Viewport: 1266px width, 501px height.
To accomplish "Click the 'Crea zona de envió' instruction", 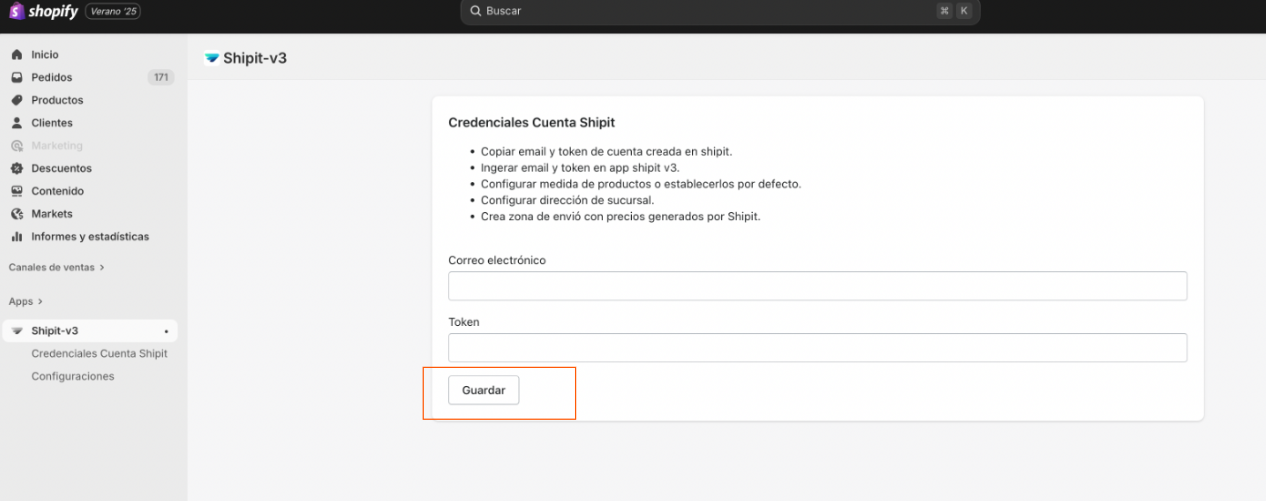I will [620, 216].
